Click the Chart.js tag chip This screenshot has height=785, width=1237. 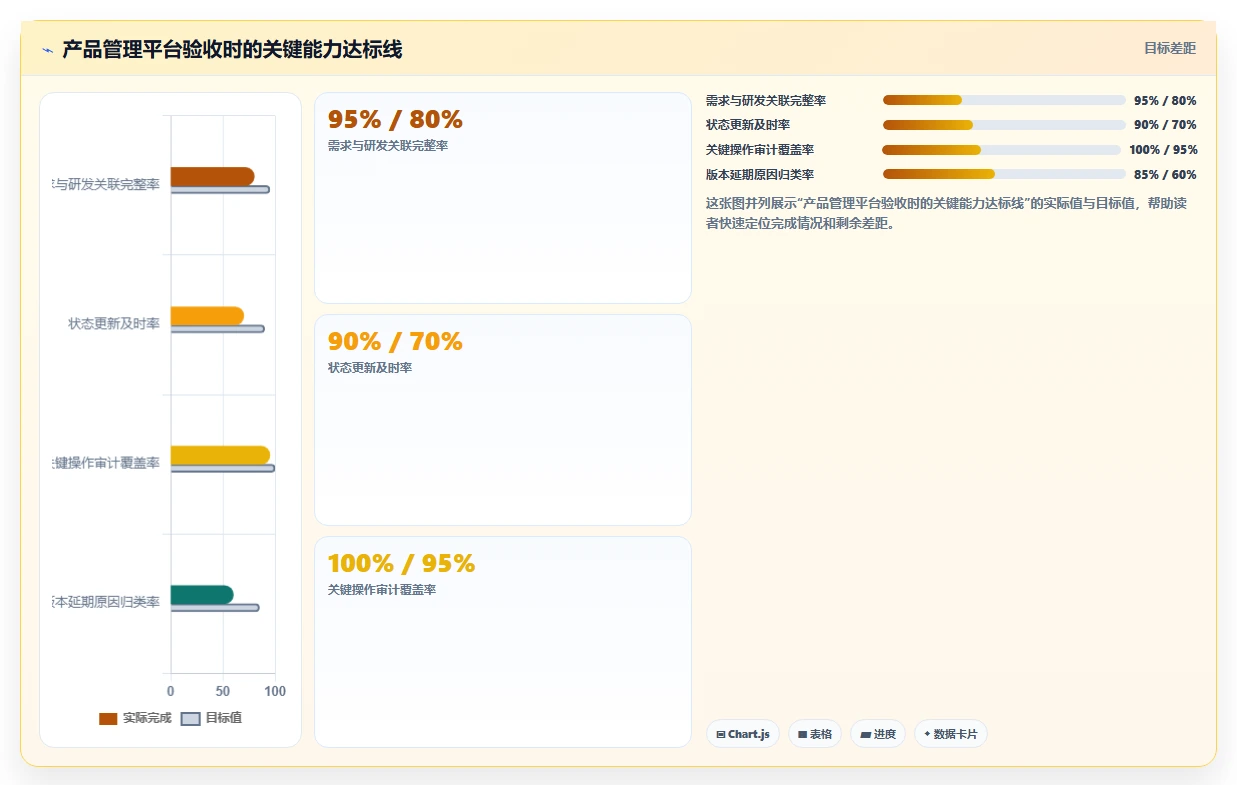coord(743,734)
